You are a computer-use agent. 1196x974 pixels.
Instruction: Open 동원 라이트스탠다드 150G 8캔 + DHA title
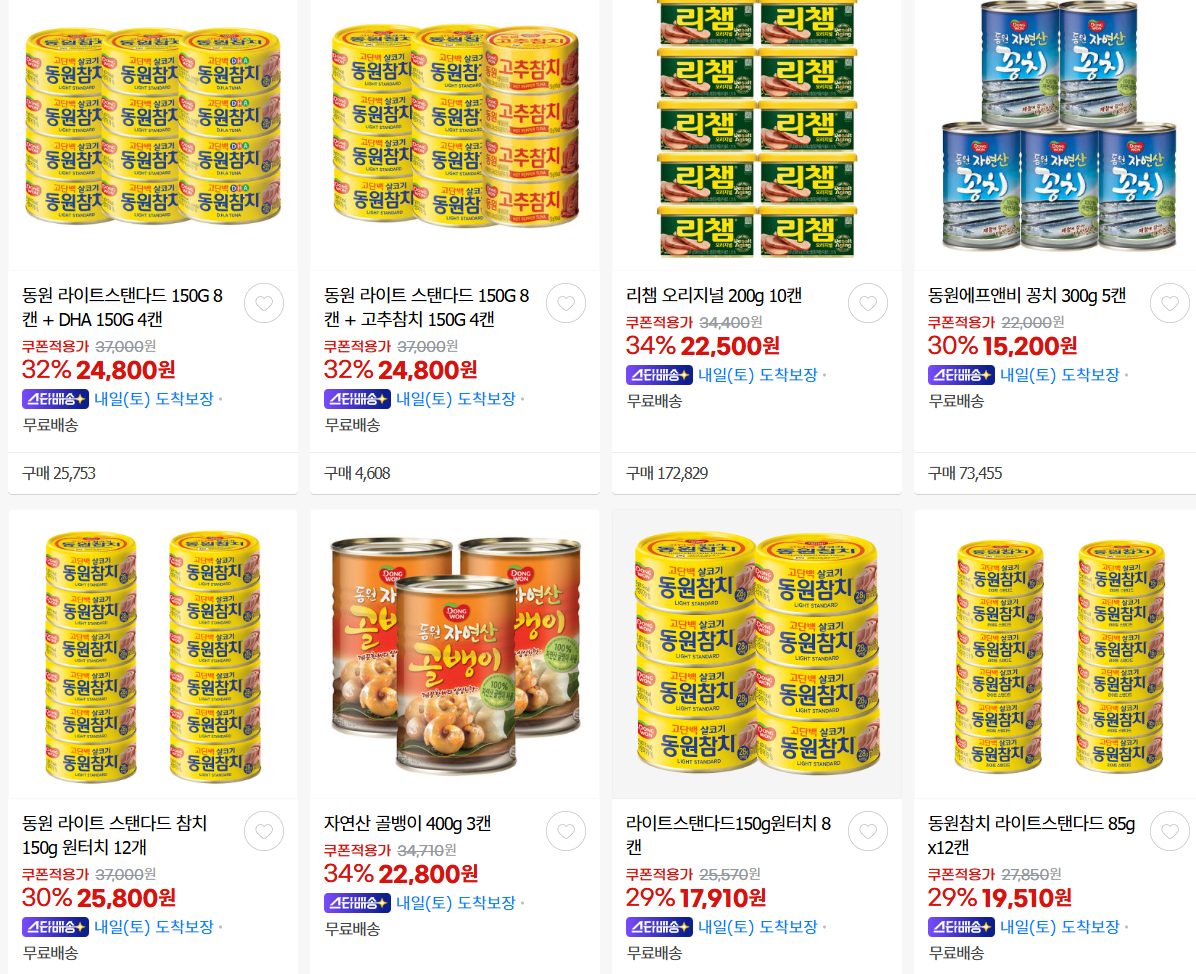click(x=123, y=307)
